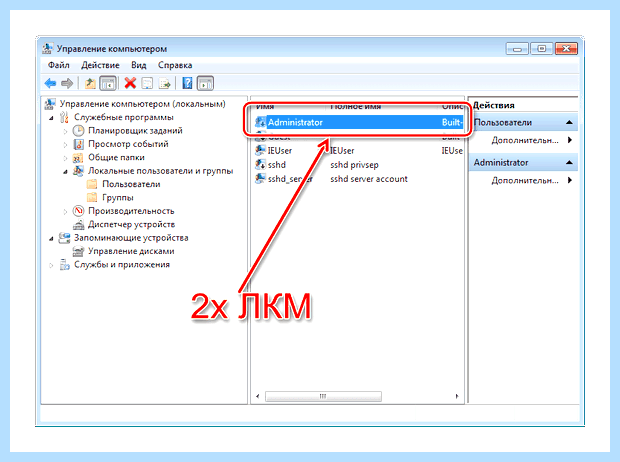This screenshot has width=620, height=462.
Task: Click left arrow of list scrollbar
Action: [x=257, y=396]
